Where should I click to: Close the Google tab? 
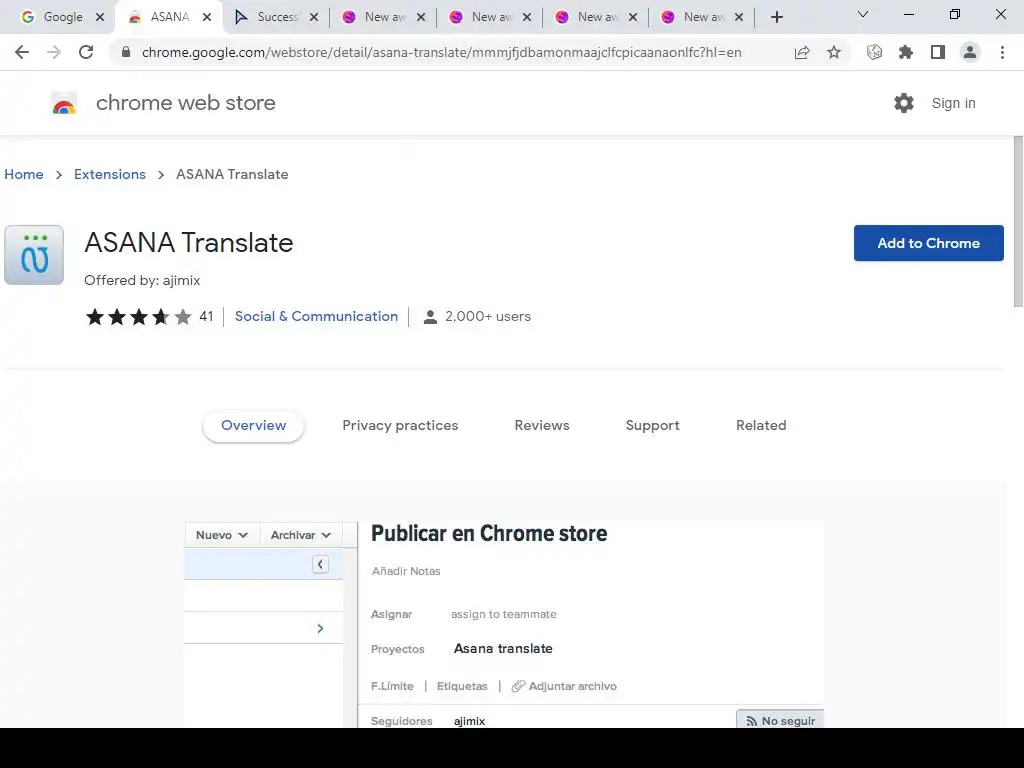[100, 17]
